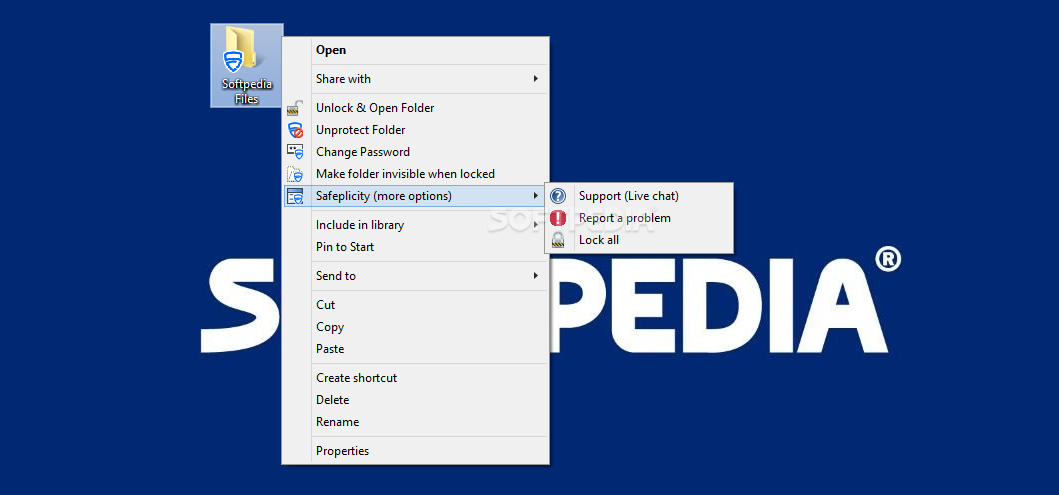Click the Unprotect Folder shield icon
The width and height of the screenshot is (1059, 495).
click(x=295, y=130)
